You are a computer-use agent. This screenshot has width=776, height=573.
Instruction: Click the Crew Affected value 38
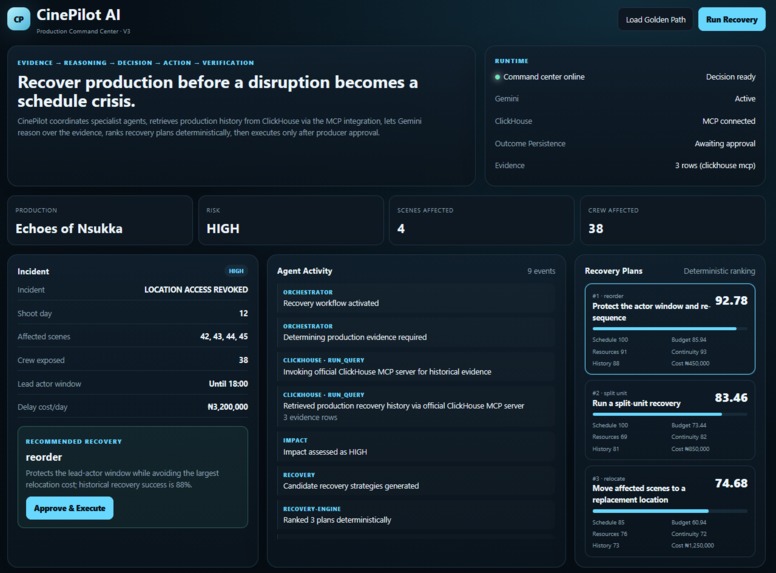coord(595,229)
